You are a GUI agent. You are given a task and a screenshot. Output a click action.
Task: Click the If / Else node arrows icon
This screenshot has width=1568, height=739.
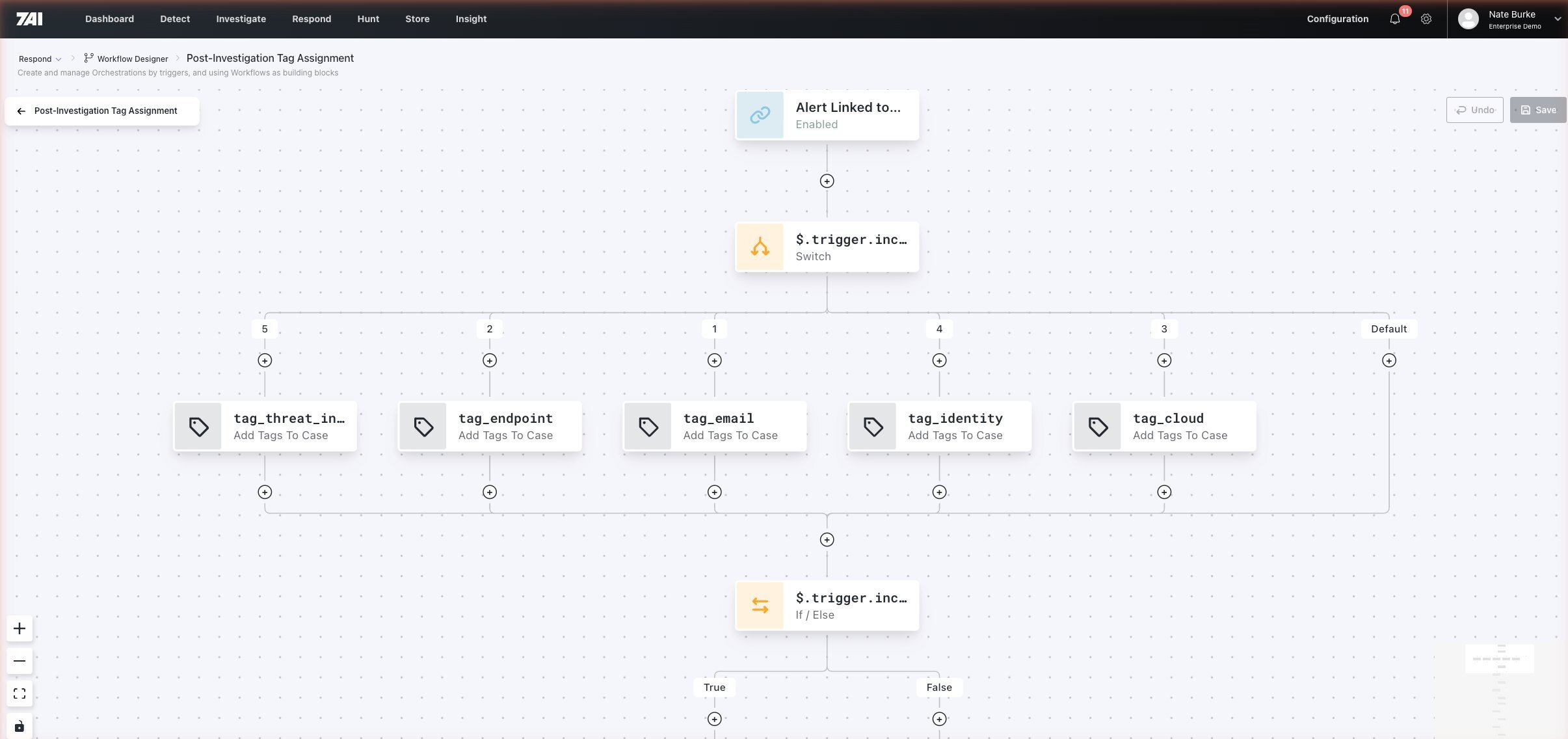(760, 605)
